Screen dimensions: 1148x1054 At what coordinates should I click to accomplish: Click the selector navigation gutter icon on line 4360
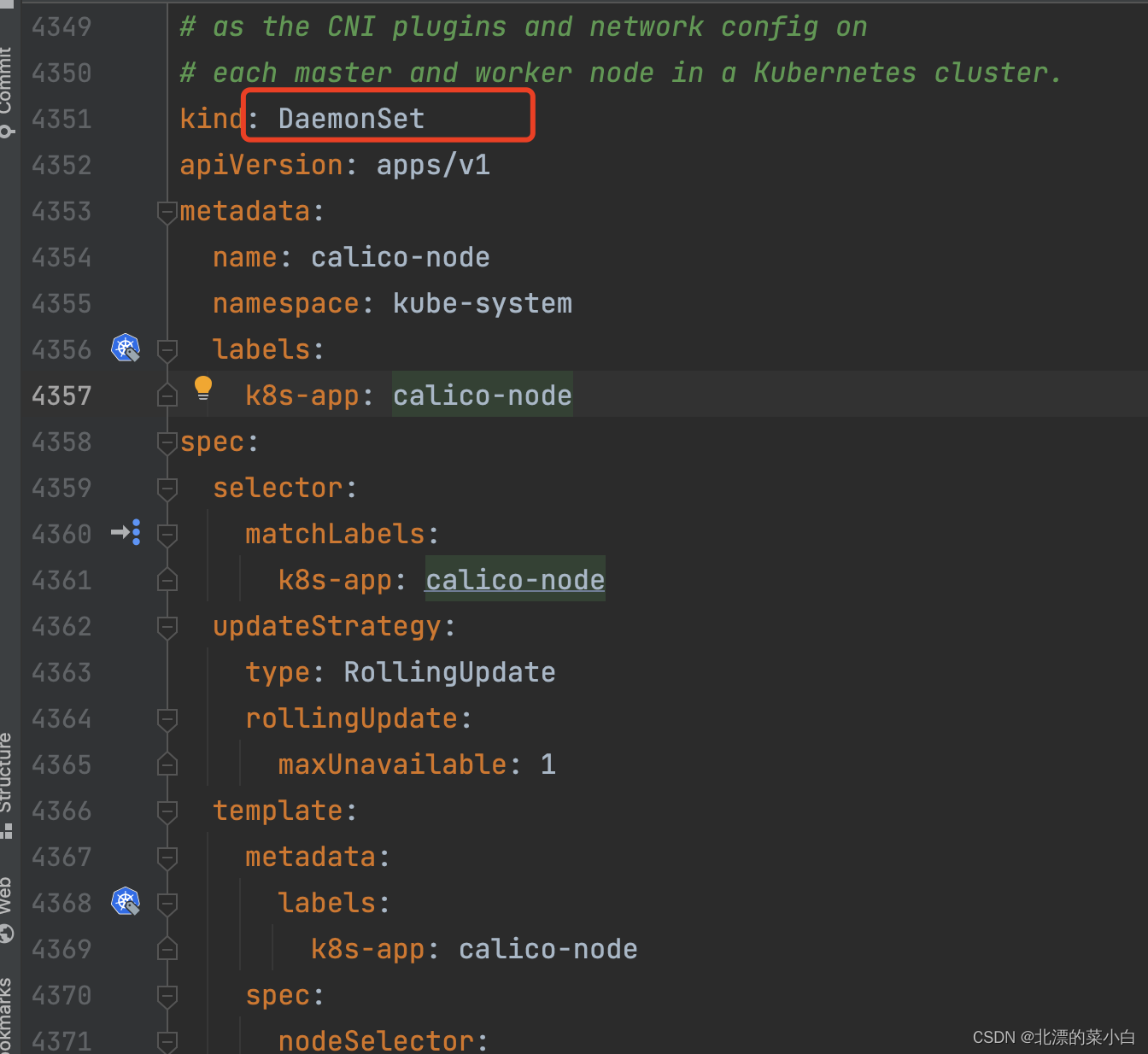click(x=126, y=532)
